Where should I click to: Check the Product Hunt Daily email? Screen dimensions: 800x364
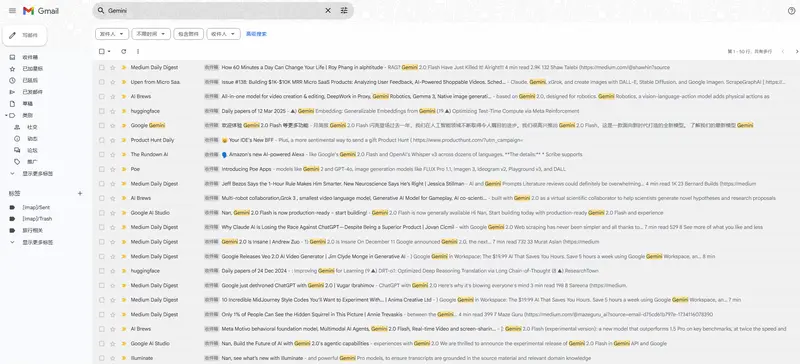[102, 140]
